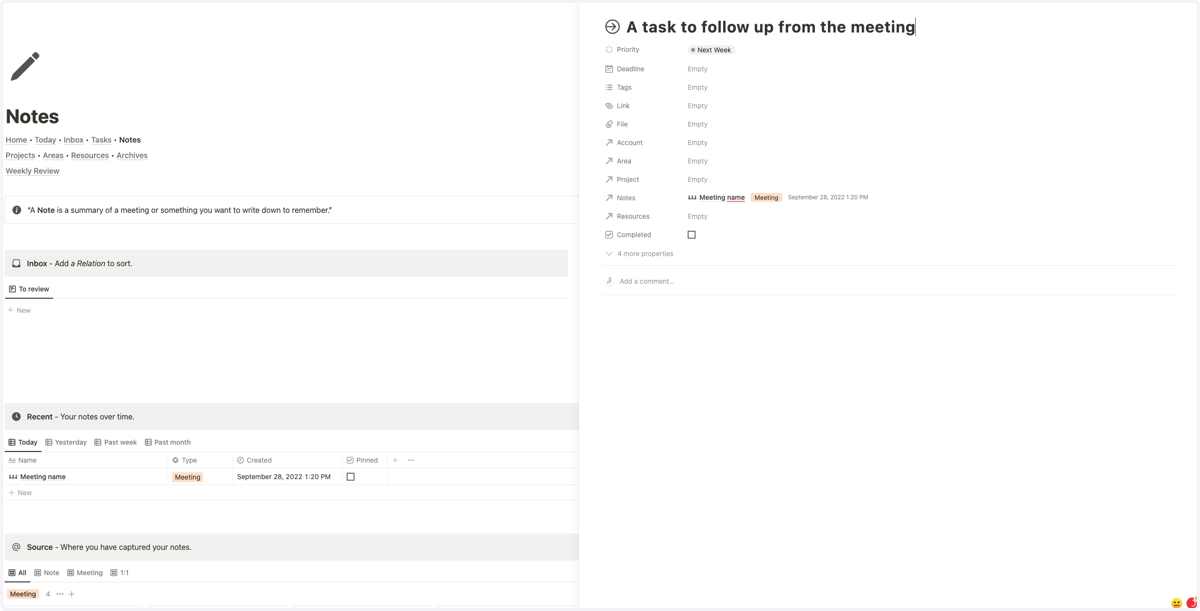
Task: Go to the Archives link
Action: [x=132, y=155]
